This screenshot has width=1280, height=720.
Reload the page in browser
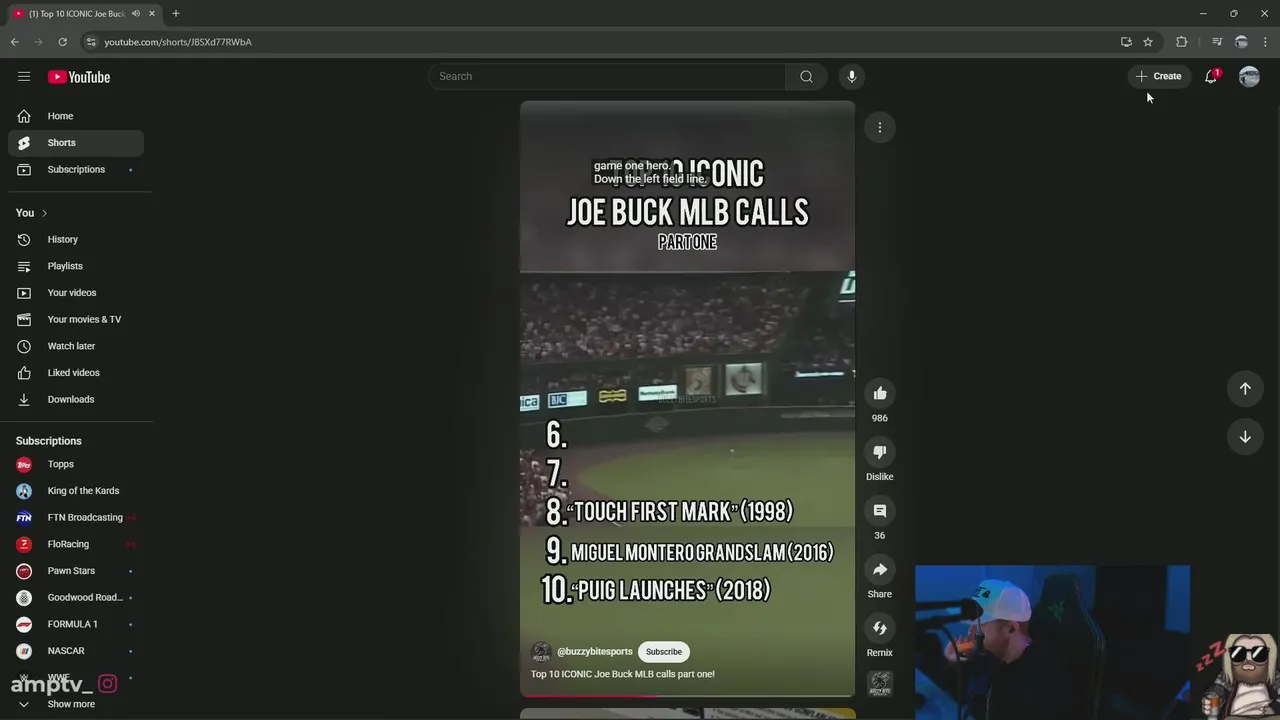[x=62, y=42]
